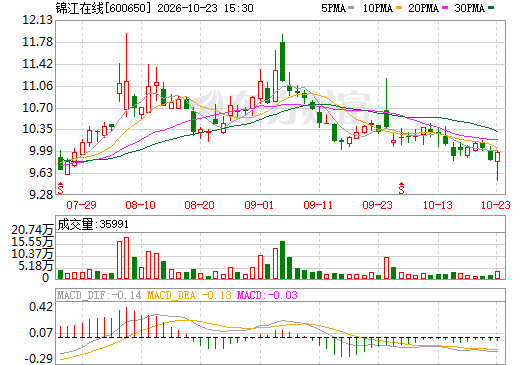Click the 10.37万 volume axis label
Viewport: 520px width, 365px height.
click(x=32, y=254)
